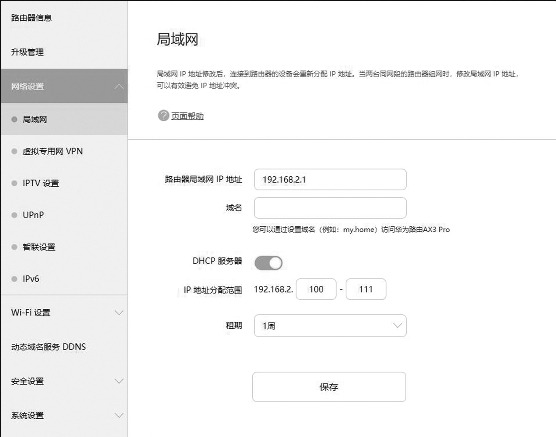
Task: Click the DHCP range start field 100
Action: 316,289
